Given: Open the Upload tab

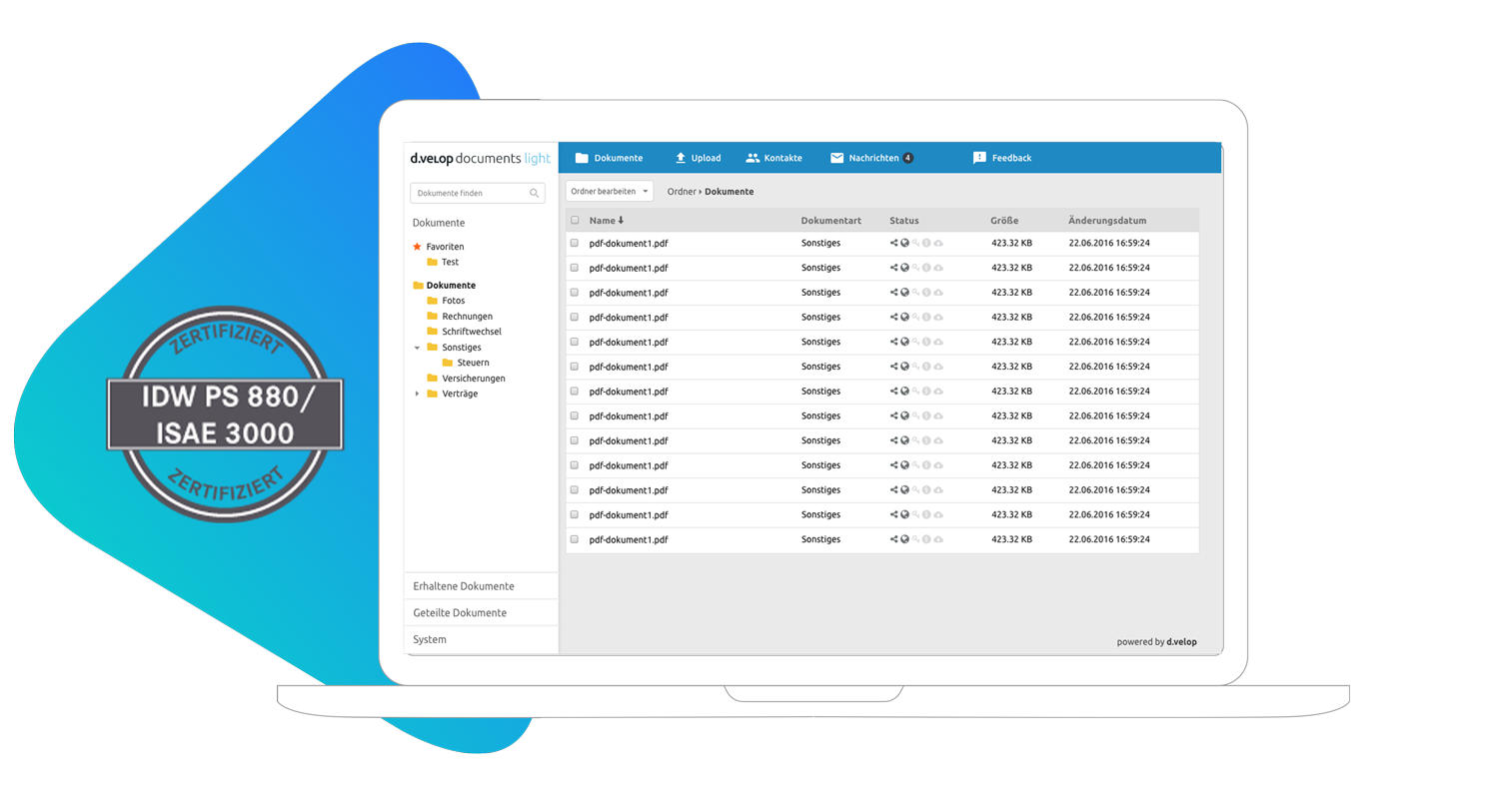Looking at the screenshot, I should tap(698, 158).
